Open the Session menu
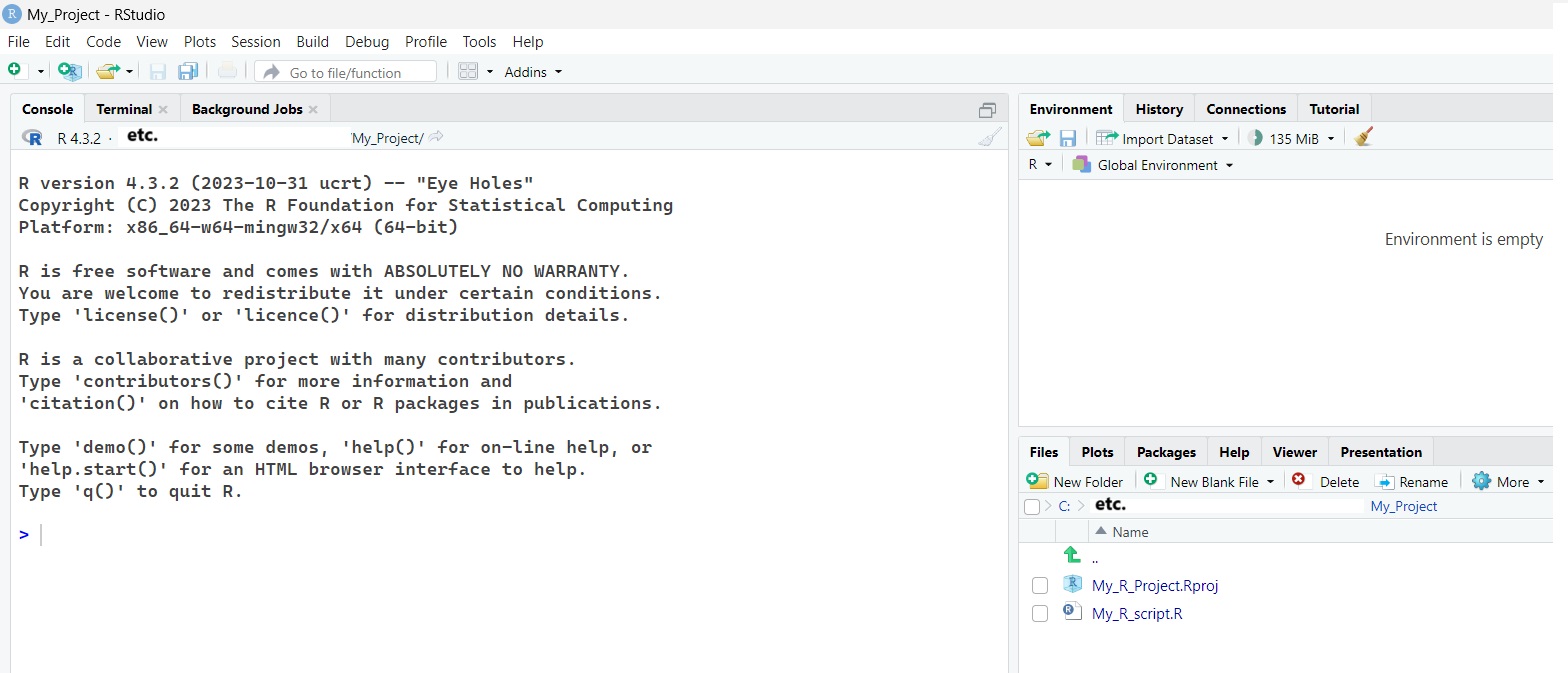This screenshot has height=673, width=1568. click(x=256, y=41)
